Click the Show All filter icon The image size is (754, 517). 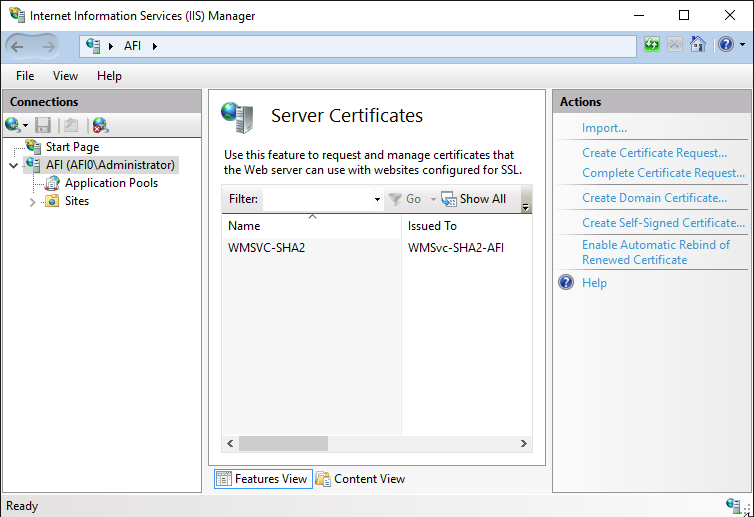pyautogui.click(x=449, y=199)
